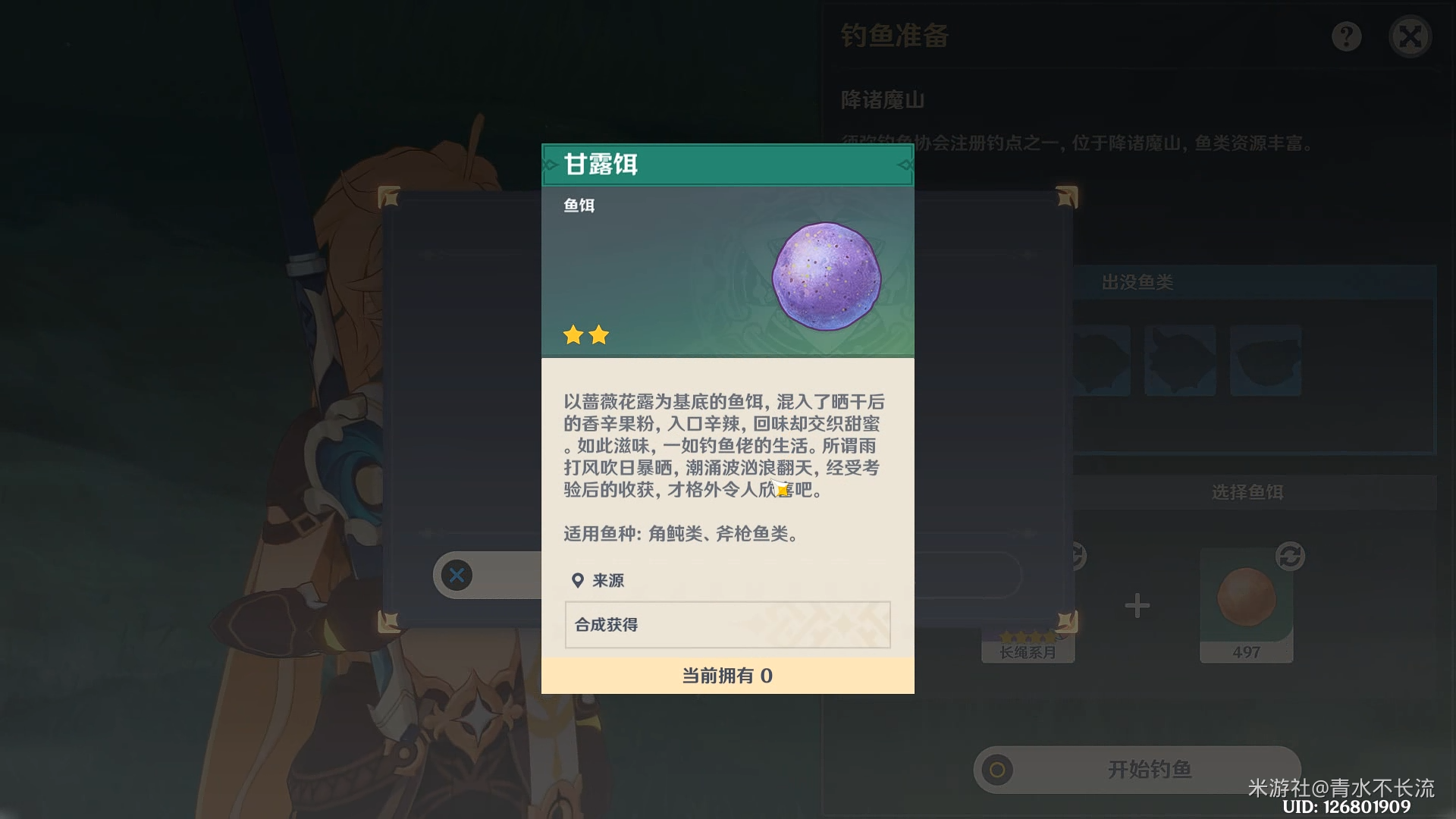Close the 钓鱼准备 fishing panel
1456x819 pixels.
pos(1410,36)
